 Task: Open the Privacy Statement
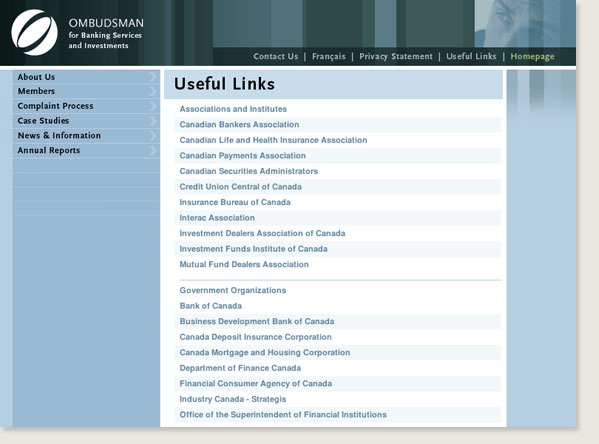[x=396, y=57]
